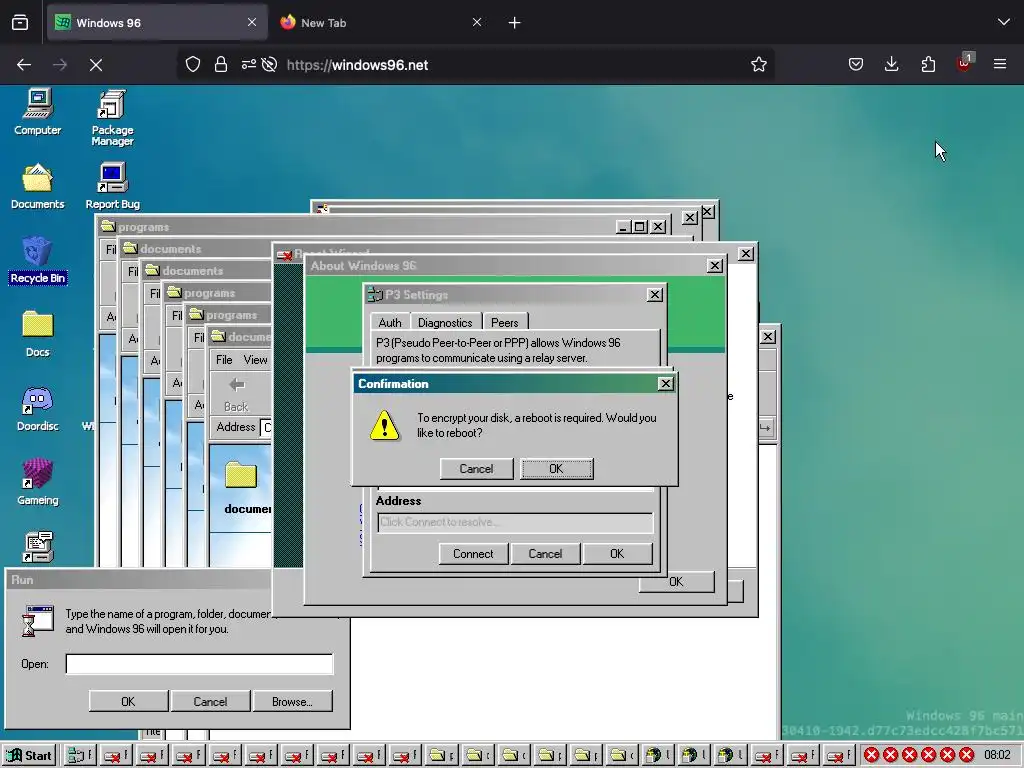The image size is (1024, 768).
Task: Click Cancel in the Run dialog
Action: point(210,701)
